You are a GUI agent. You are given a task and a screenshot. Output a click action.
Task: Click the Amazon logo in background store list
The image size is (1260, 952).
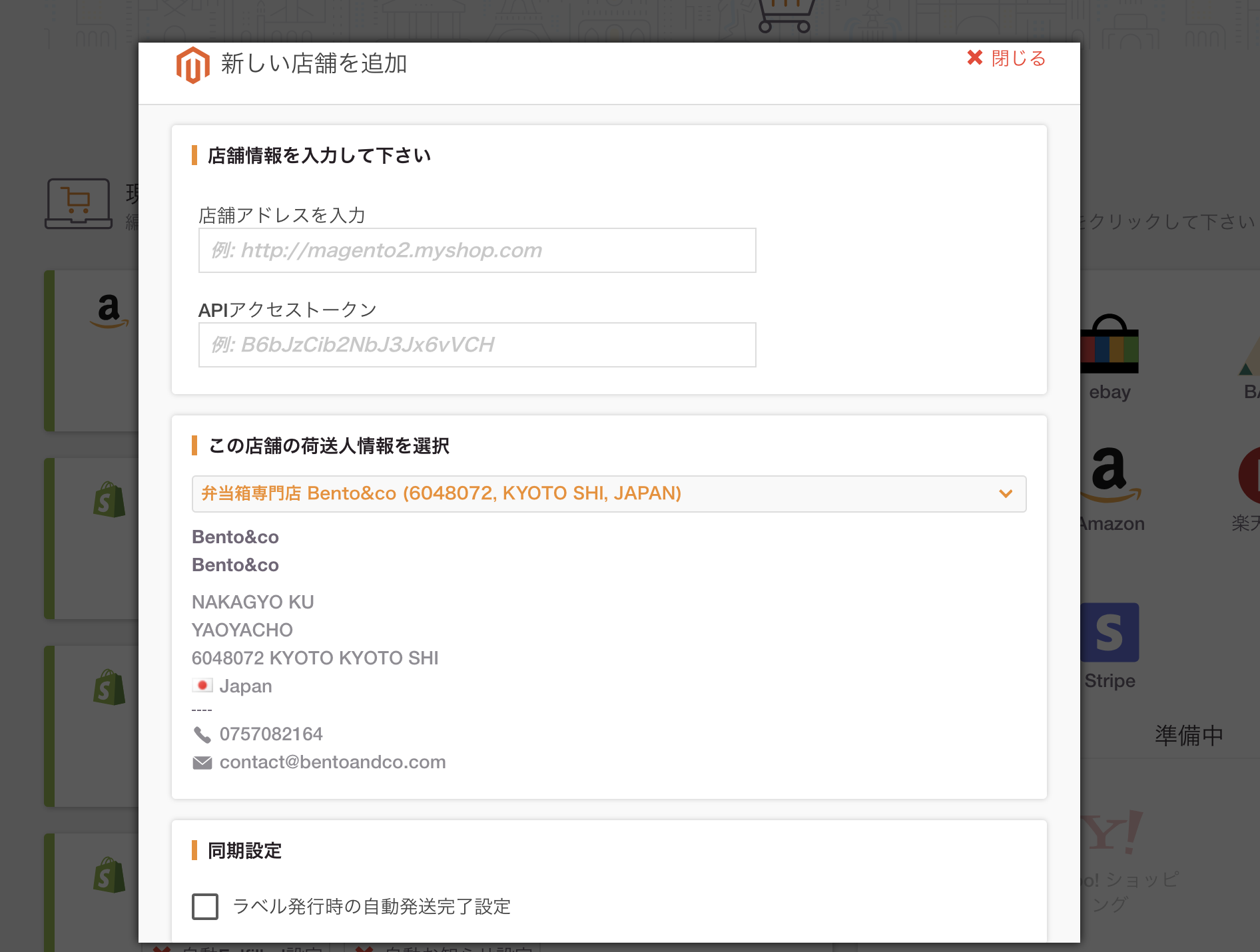(x=109, y=311)
